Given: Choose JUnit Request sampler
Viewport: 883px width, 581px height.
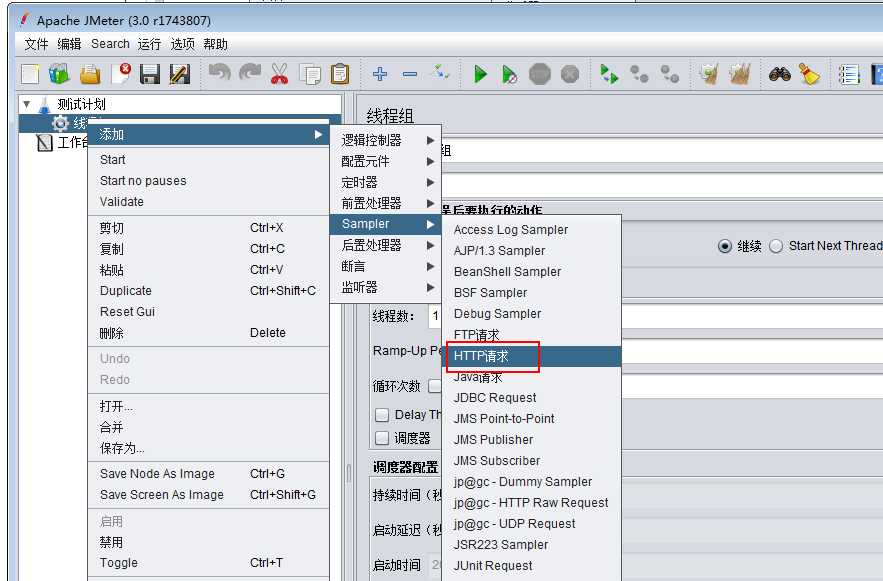Looking at the screenshot, I should point(532,565).
